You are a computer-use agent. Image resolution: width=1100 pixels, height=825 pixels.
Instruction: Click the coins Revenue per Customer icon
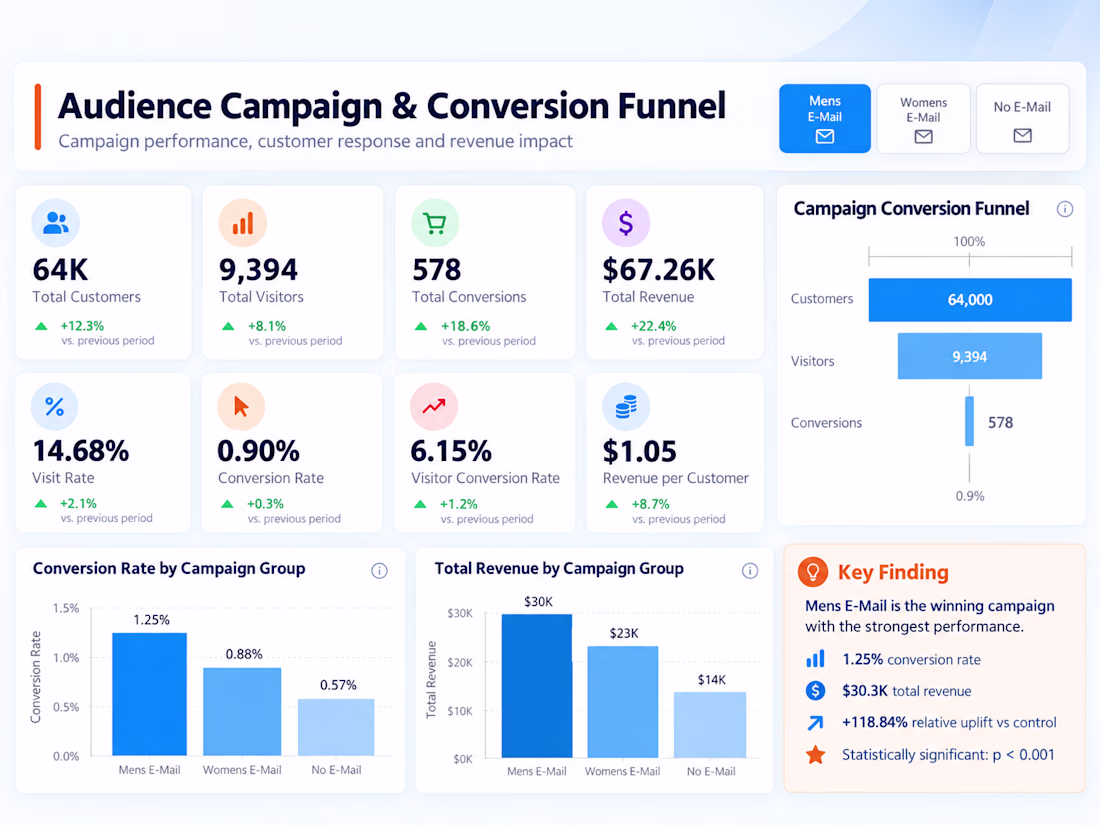[x=626, y=406]
